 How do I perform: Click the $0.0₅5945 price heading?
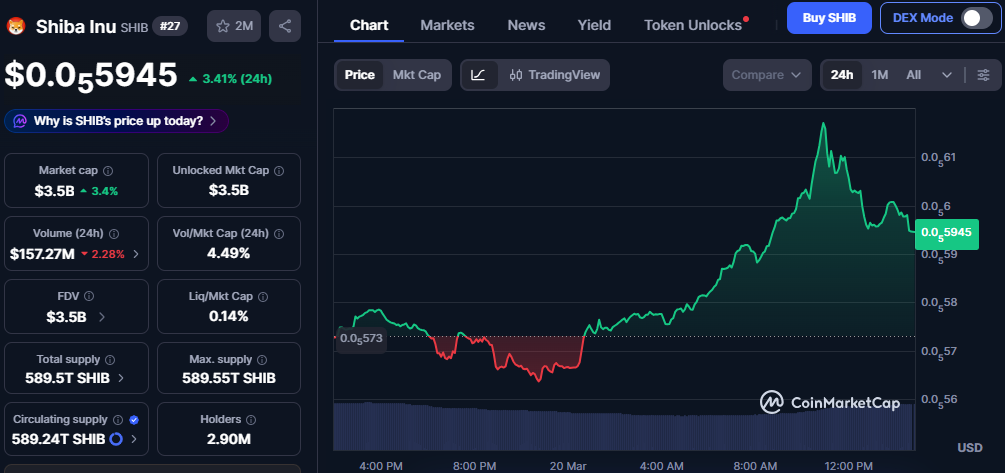[x=91, y=76]
